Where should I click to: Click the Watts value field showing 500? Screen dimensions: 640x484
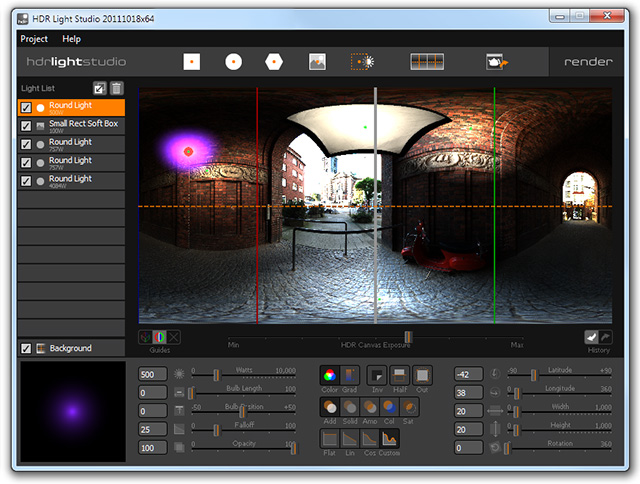click(152, 374)
